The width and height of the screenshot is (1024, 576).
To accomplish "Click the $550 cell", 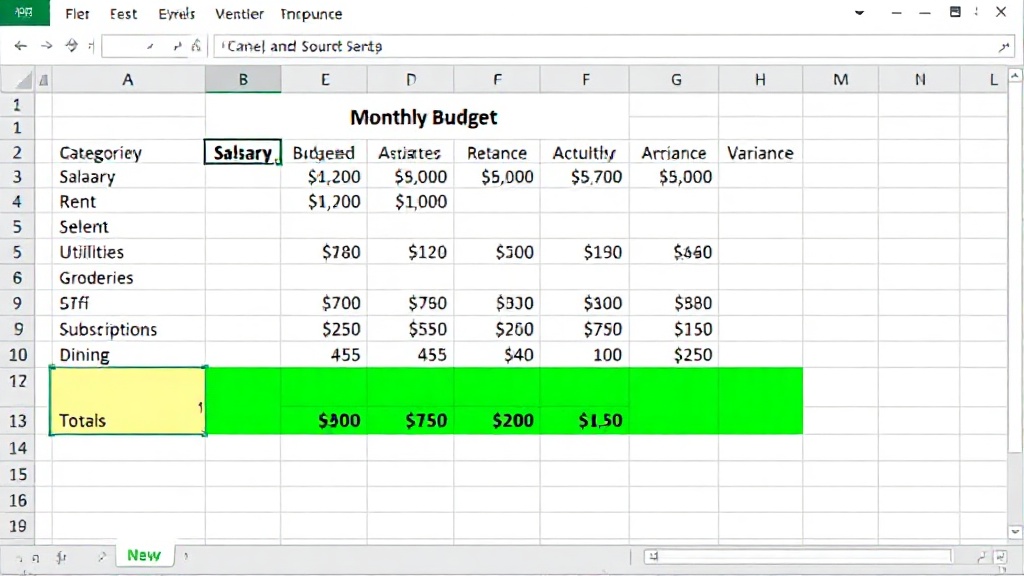I will (411, 329).
